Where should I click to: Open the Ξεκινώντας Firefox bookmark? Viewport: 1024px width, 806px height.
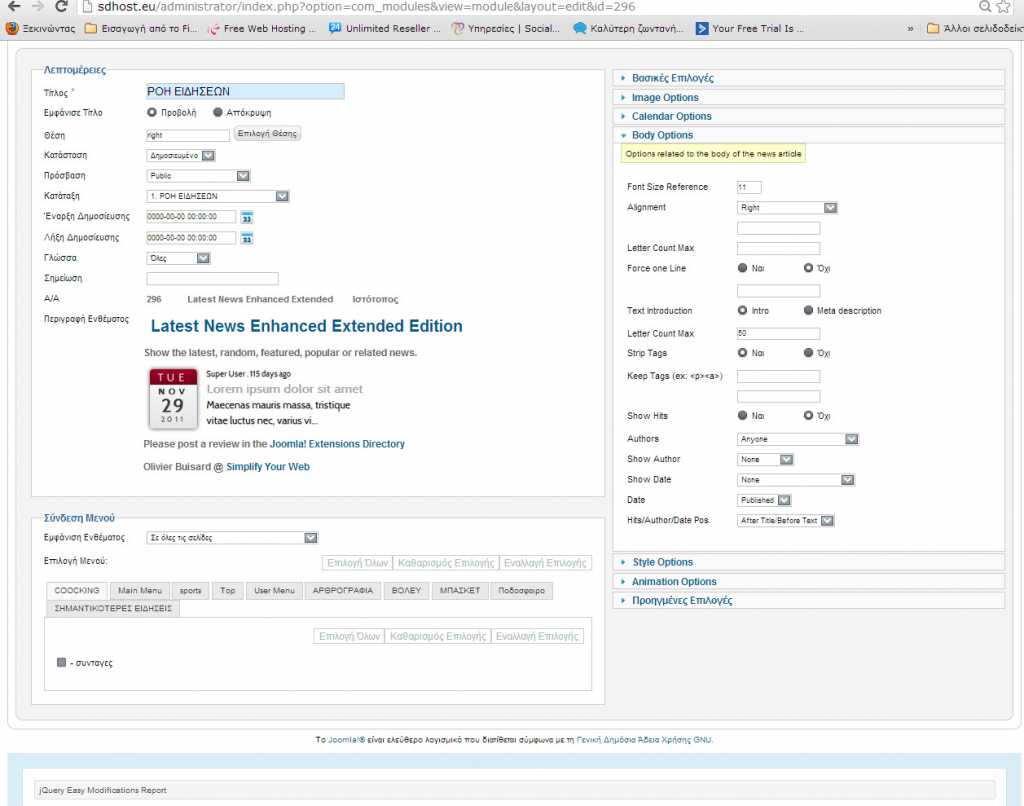pos(40,29)
